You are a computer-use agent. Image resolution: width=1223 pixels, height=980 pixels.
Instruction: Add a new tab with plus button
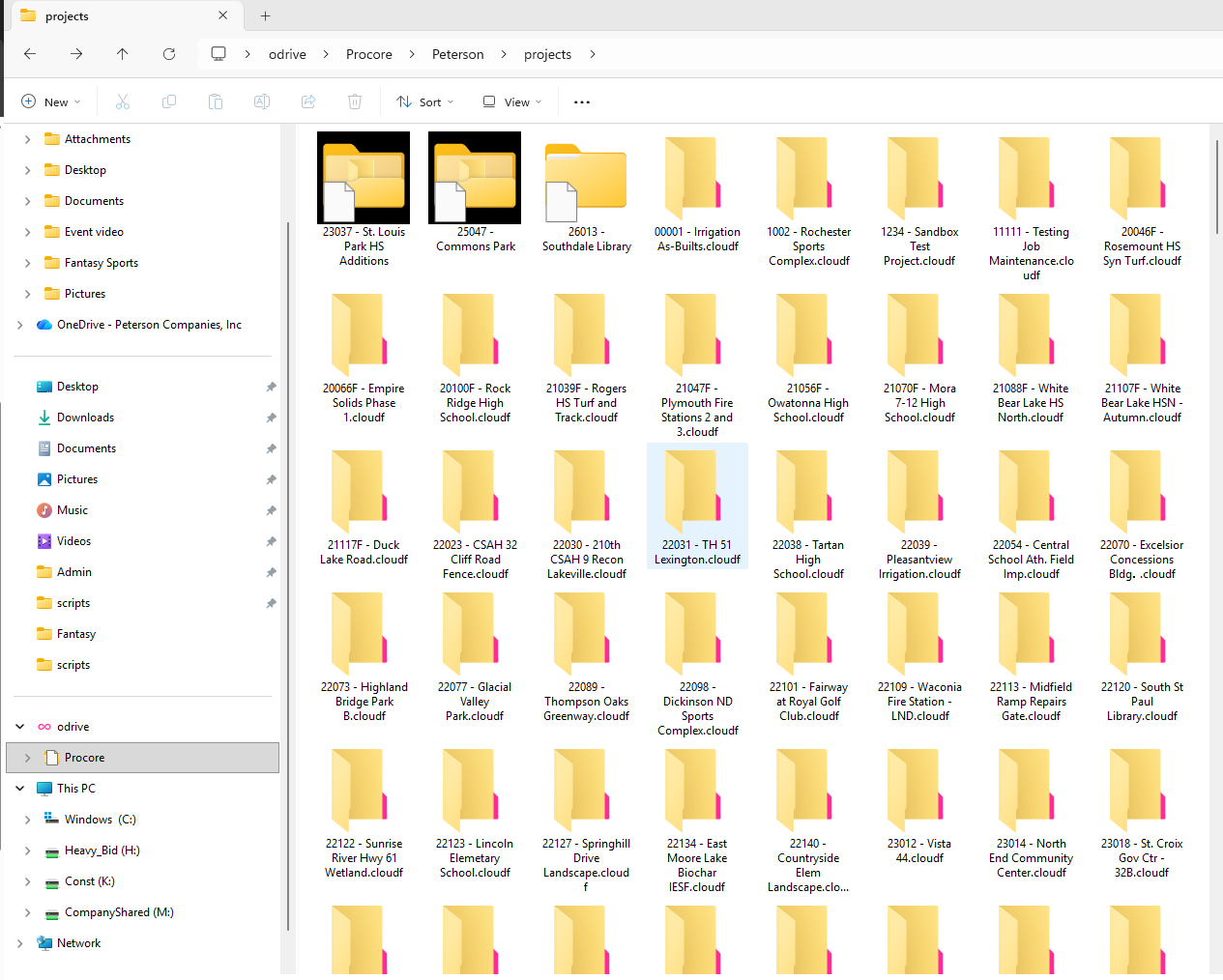click(x=266, y=15)
